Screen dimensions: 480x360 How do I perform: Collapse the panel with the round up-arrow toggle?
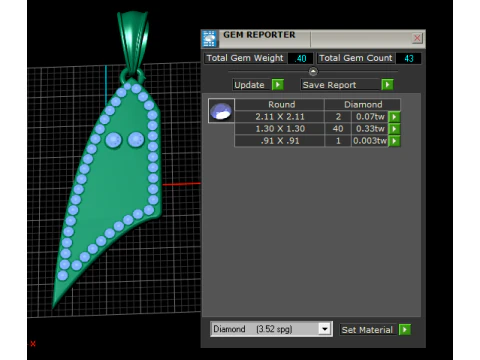click(x=313, y=71)
